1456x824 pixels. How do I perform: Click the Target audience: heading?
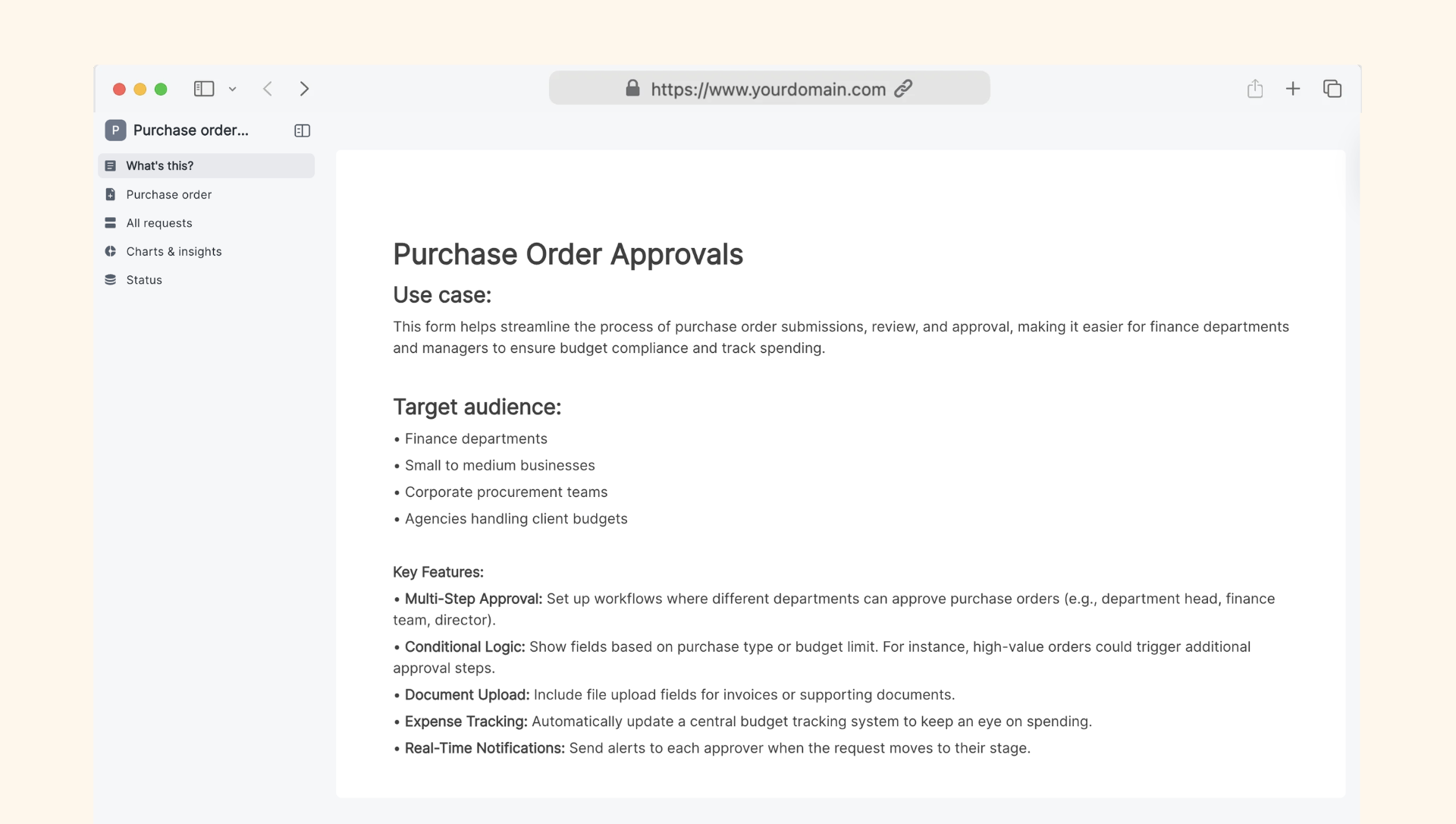tap(477, 407)
